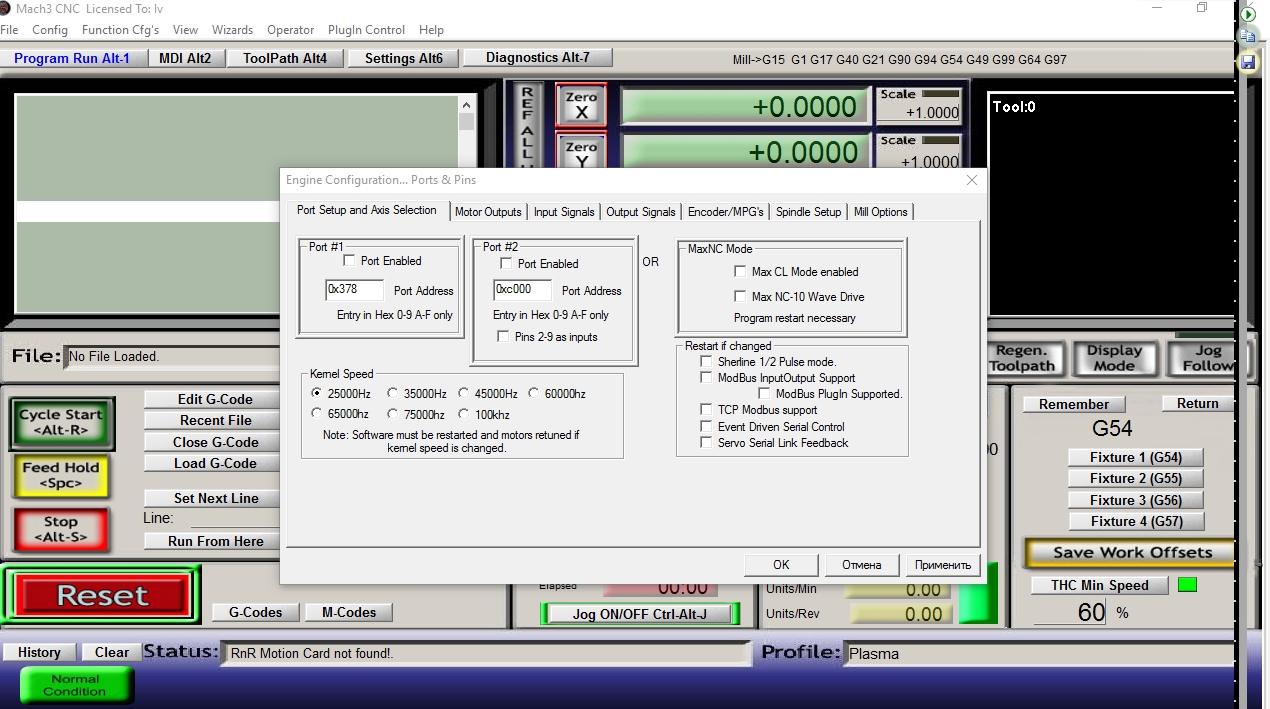
Task: Select 75000hz kernel speed
Action: [393, 413]
